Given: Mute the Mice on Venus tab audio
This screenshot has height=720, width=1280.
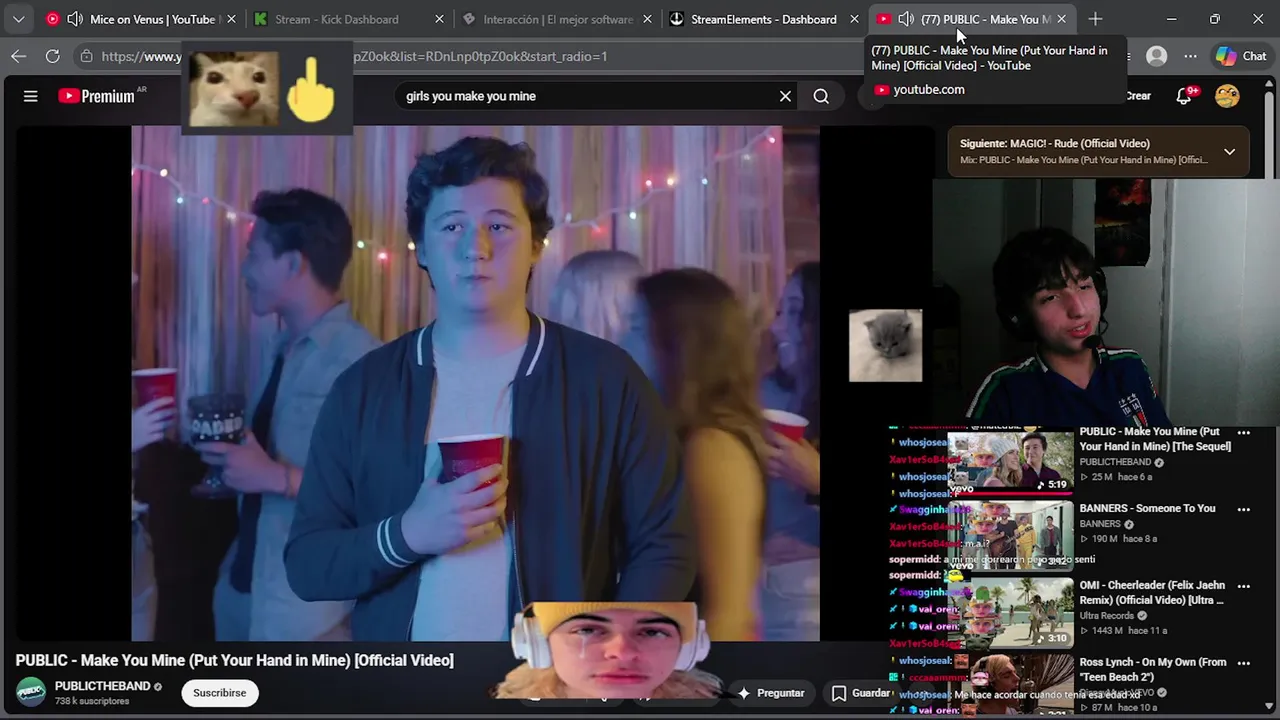Looking at the screenshot, I should click(x=75, y=19).
